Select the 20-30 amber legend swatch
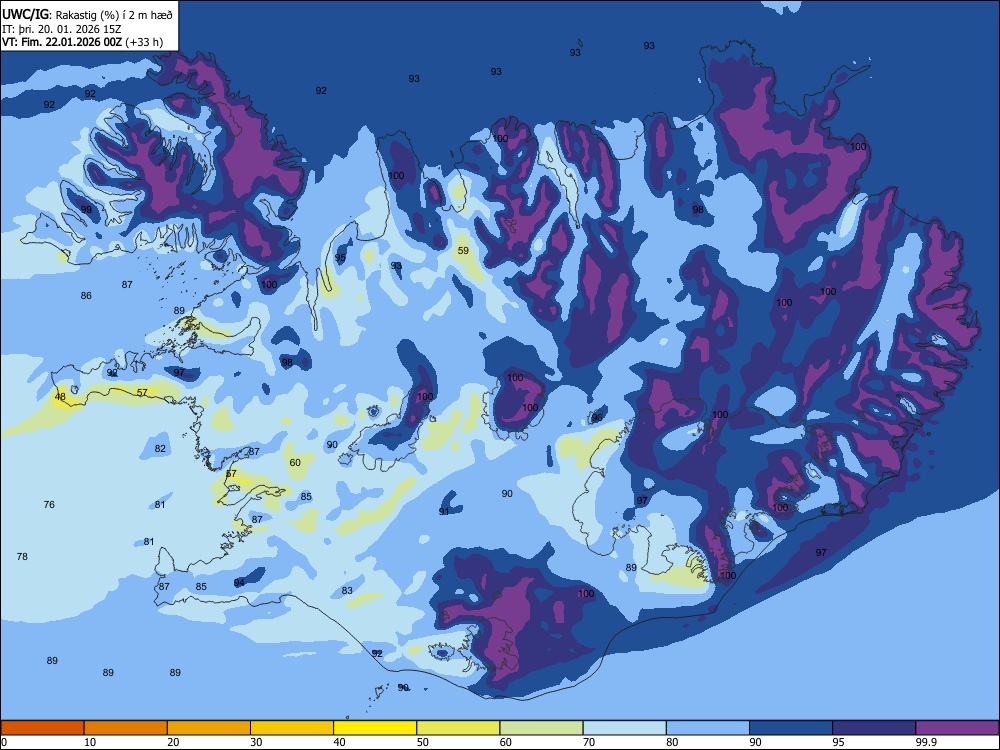The width and height of the screenshot is (1000, 750). coord(209,728)
